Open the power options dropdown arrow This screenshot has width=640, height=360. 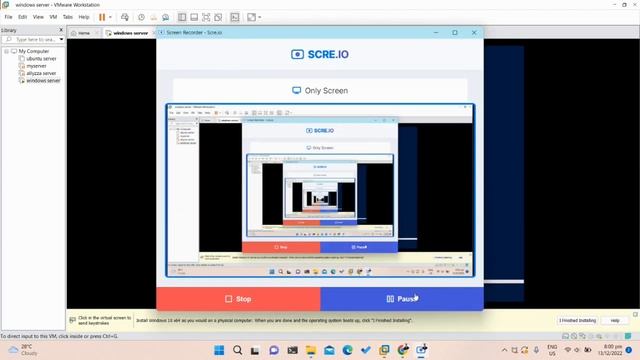[x=110, y=17]
